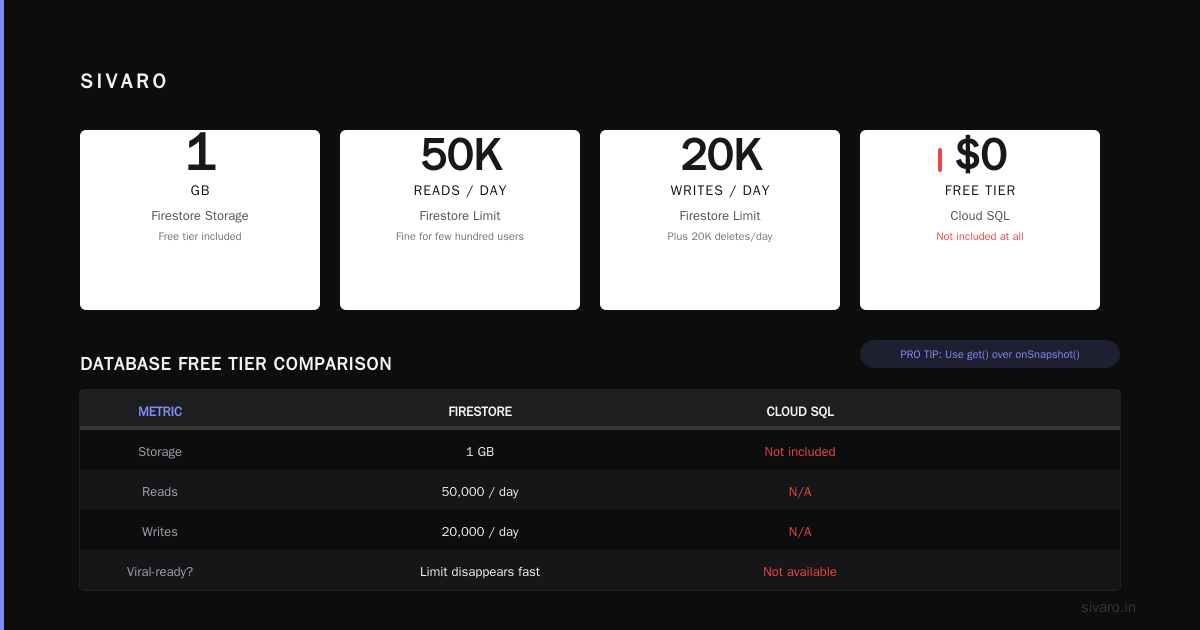The width and height of the screenshot is (1200, 630).
Task: Click the Writes row label
Action: point(160,532)
